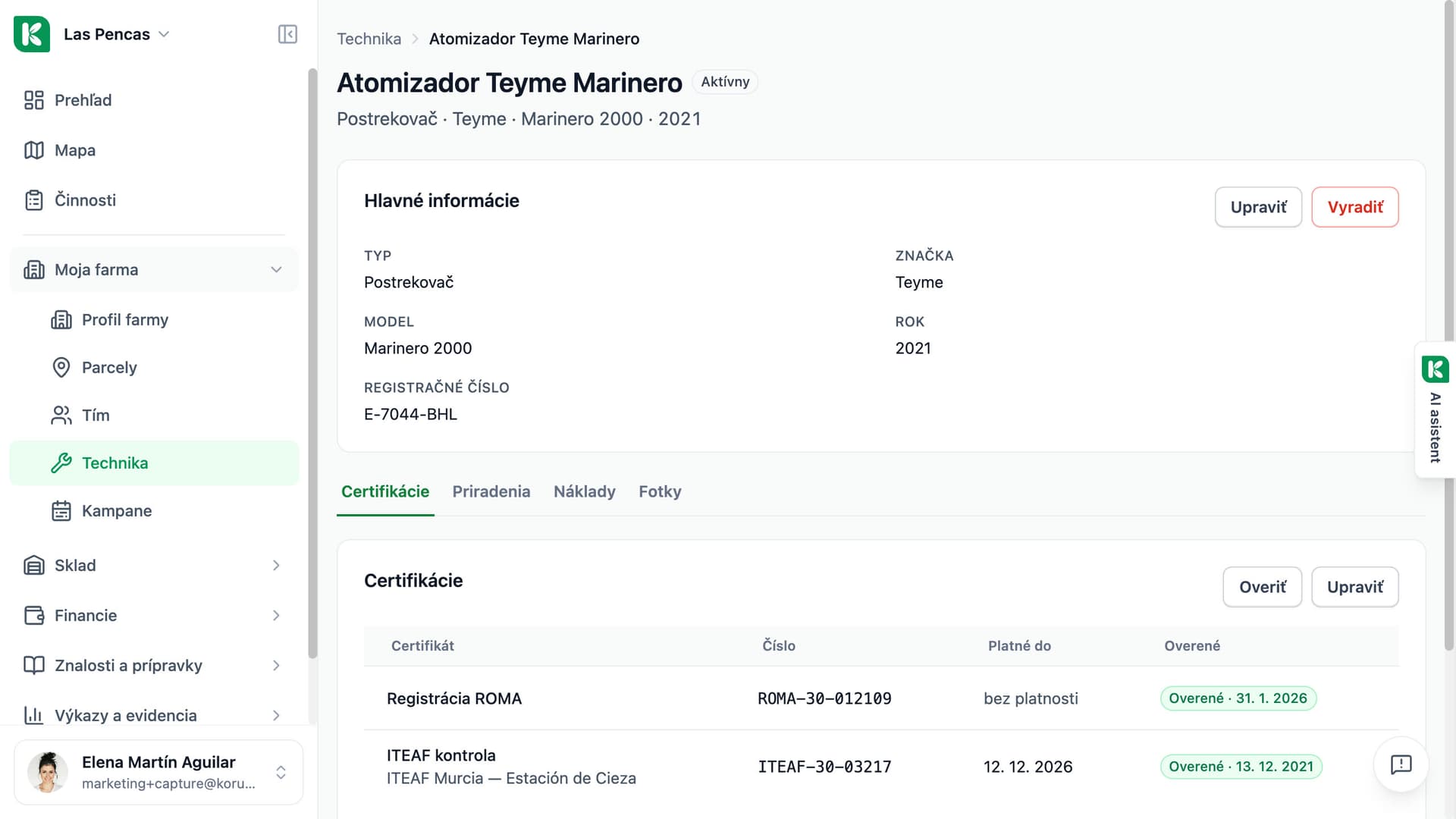Viewport: 1456px width, 819px height.
Task: Open the Las Pencas farm switcher dropdown
Action: coord(116,34)
